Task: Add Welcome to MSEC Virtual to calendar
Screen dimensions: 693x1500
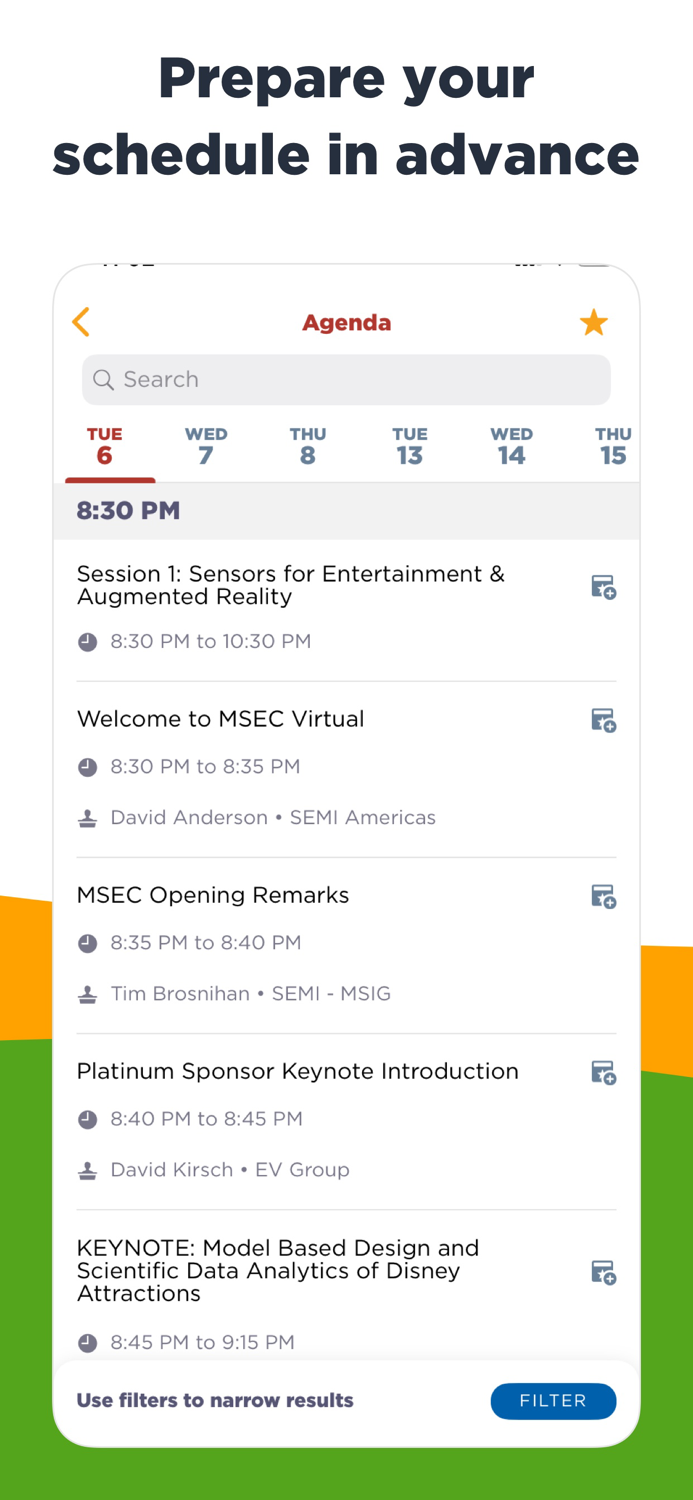Action: 603,719
